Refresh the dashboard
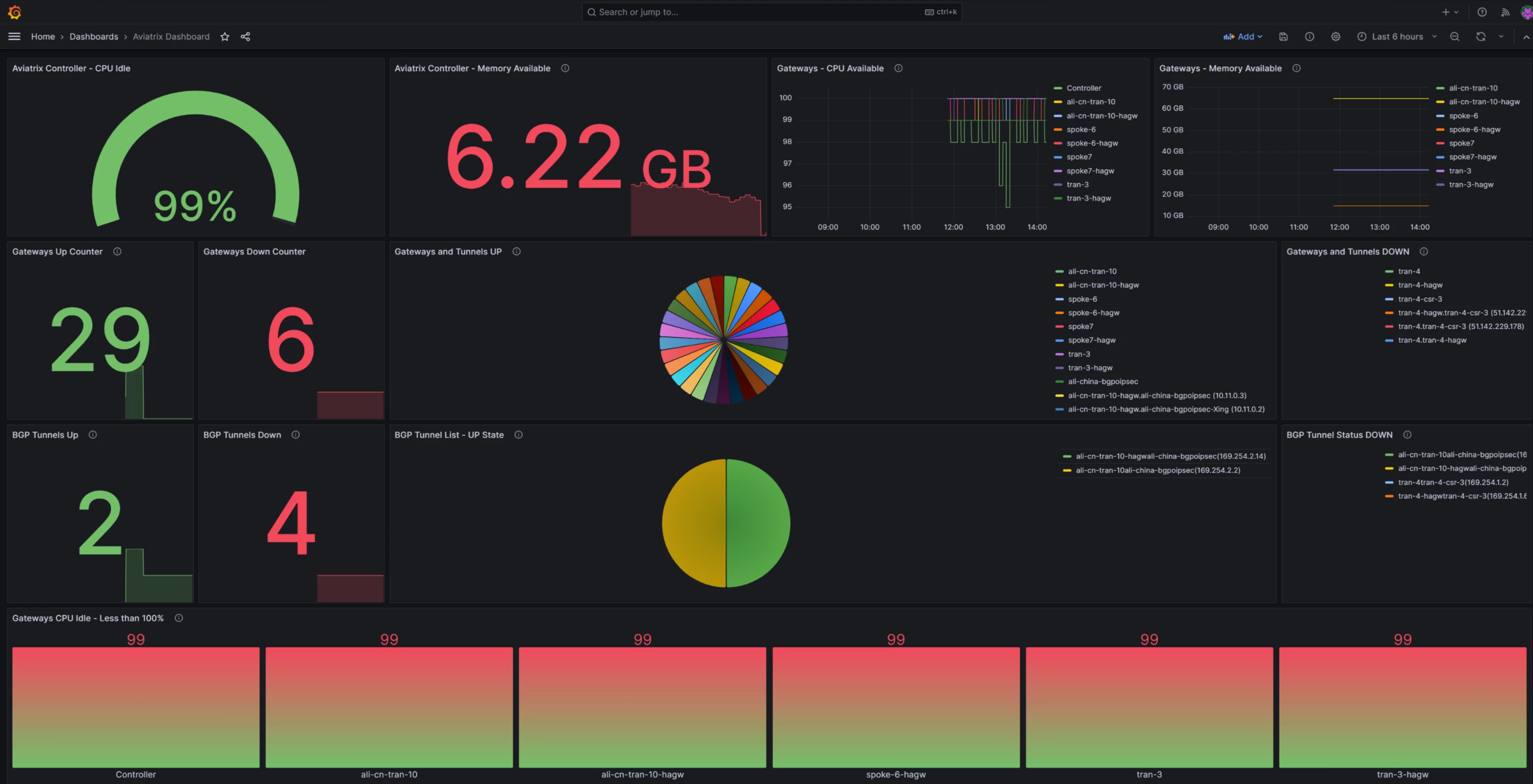Viewport: 1533px width, 784px height. tap(1481, 36)
